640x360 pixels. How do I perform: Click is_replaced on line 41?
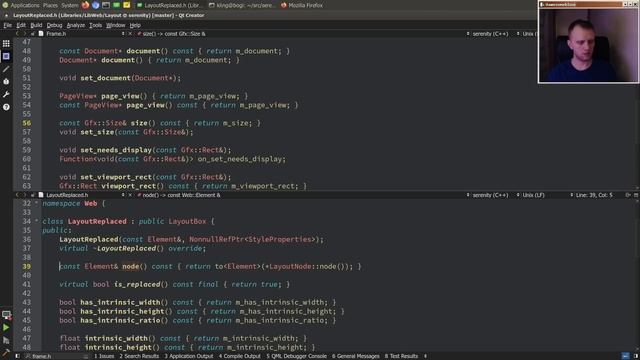pyautogui.click(x=137, y=284)
